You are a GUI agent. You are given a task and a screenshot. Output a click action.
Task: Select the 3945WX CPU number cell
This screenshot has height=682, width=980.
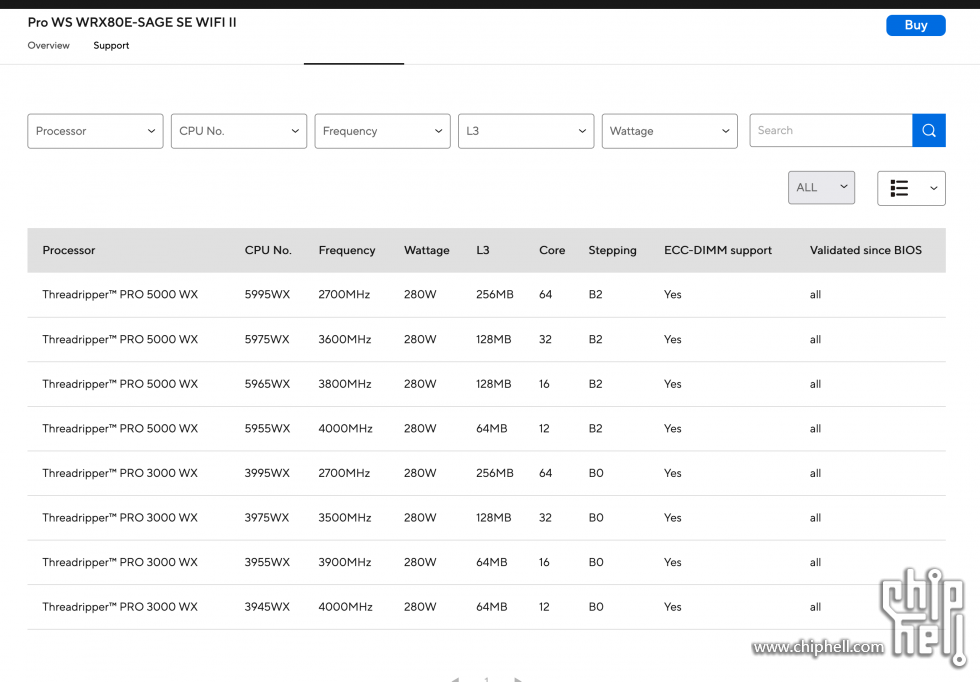click(267, 607)
